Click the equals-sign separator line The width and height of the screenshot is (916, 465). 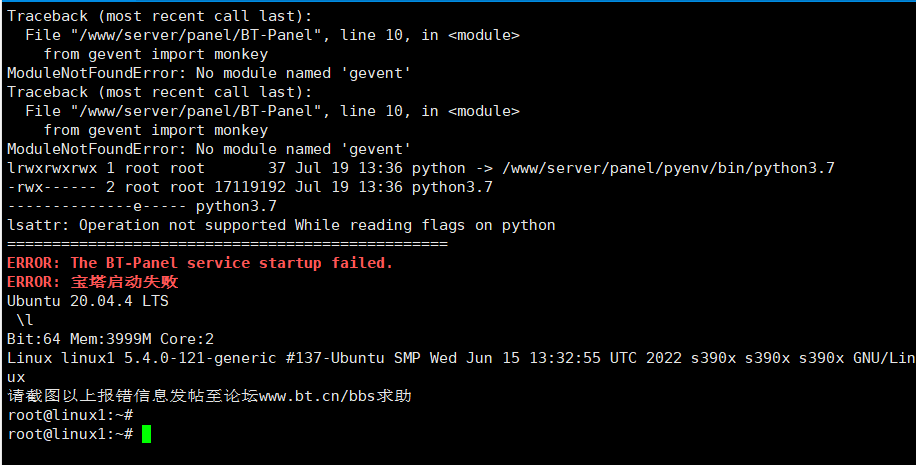[227, 244]
